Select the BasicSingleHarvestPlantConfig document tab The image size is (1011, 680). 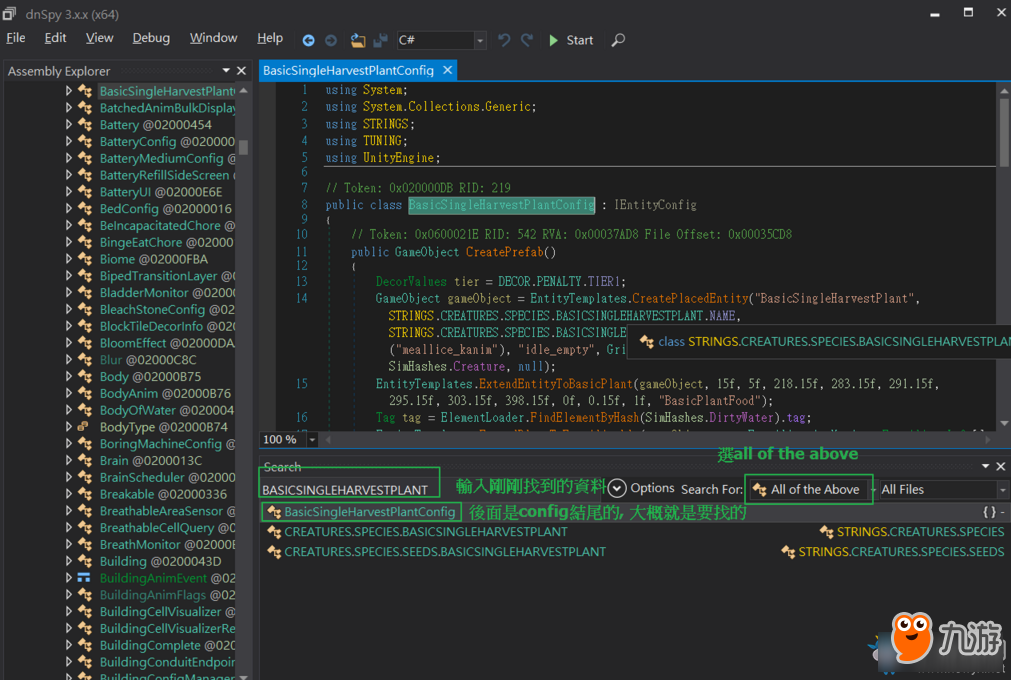[348, 70]
